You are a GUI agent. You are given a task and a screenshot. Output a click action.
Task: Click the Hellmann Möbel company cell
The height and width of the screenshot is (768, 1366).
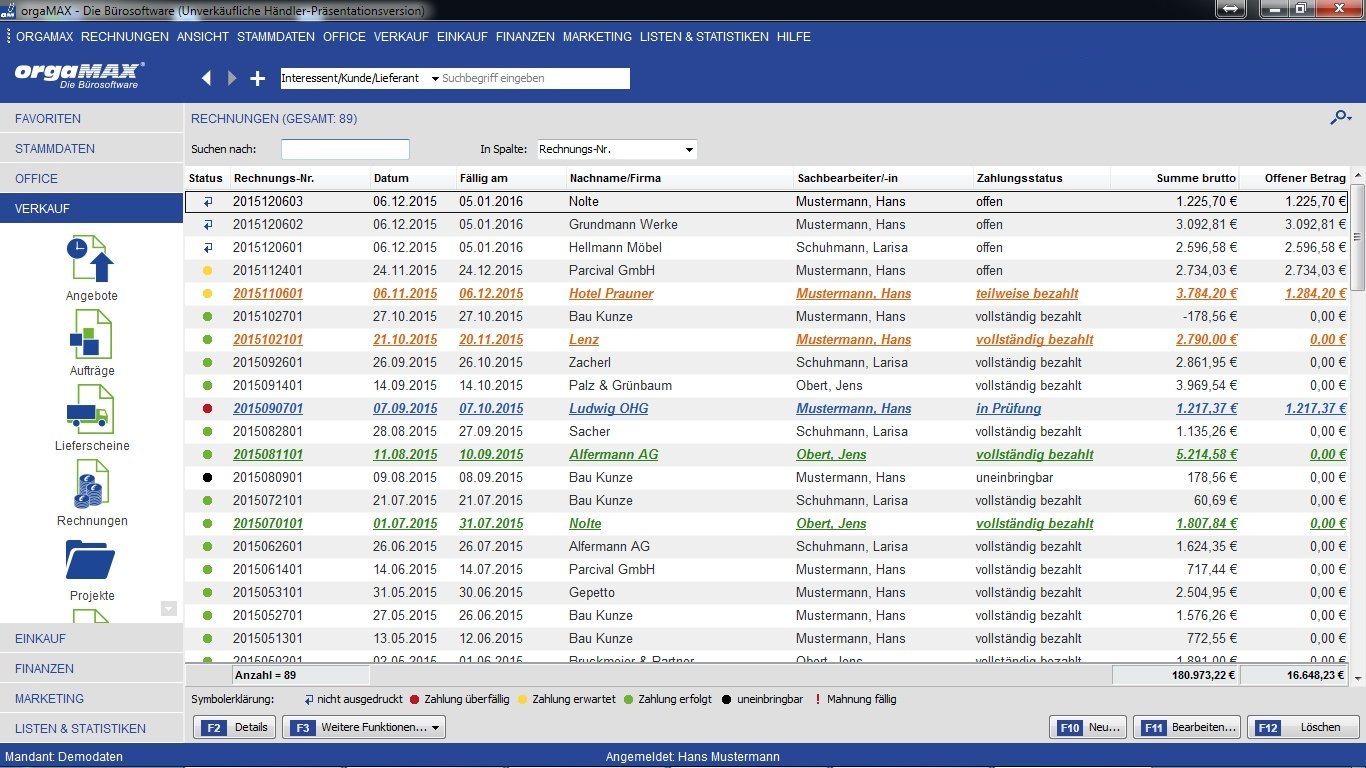tap(615, 247)
